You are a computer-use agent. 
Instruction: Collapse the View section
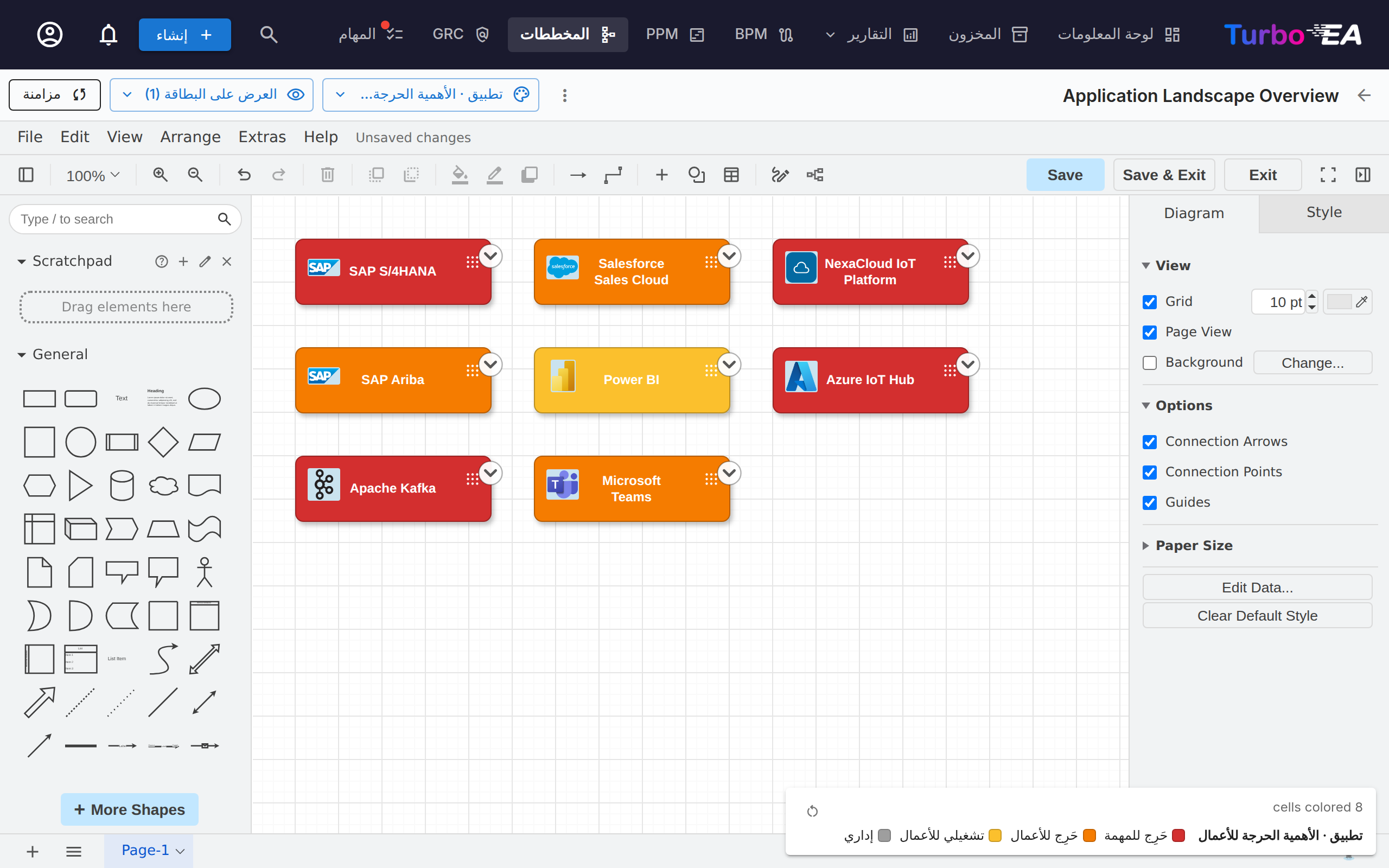(x=1145, y=266)
